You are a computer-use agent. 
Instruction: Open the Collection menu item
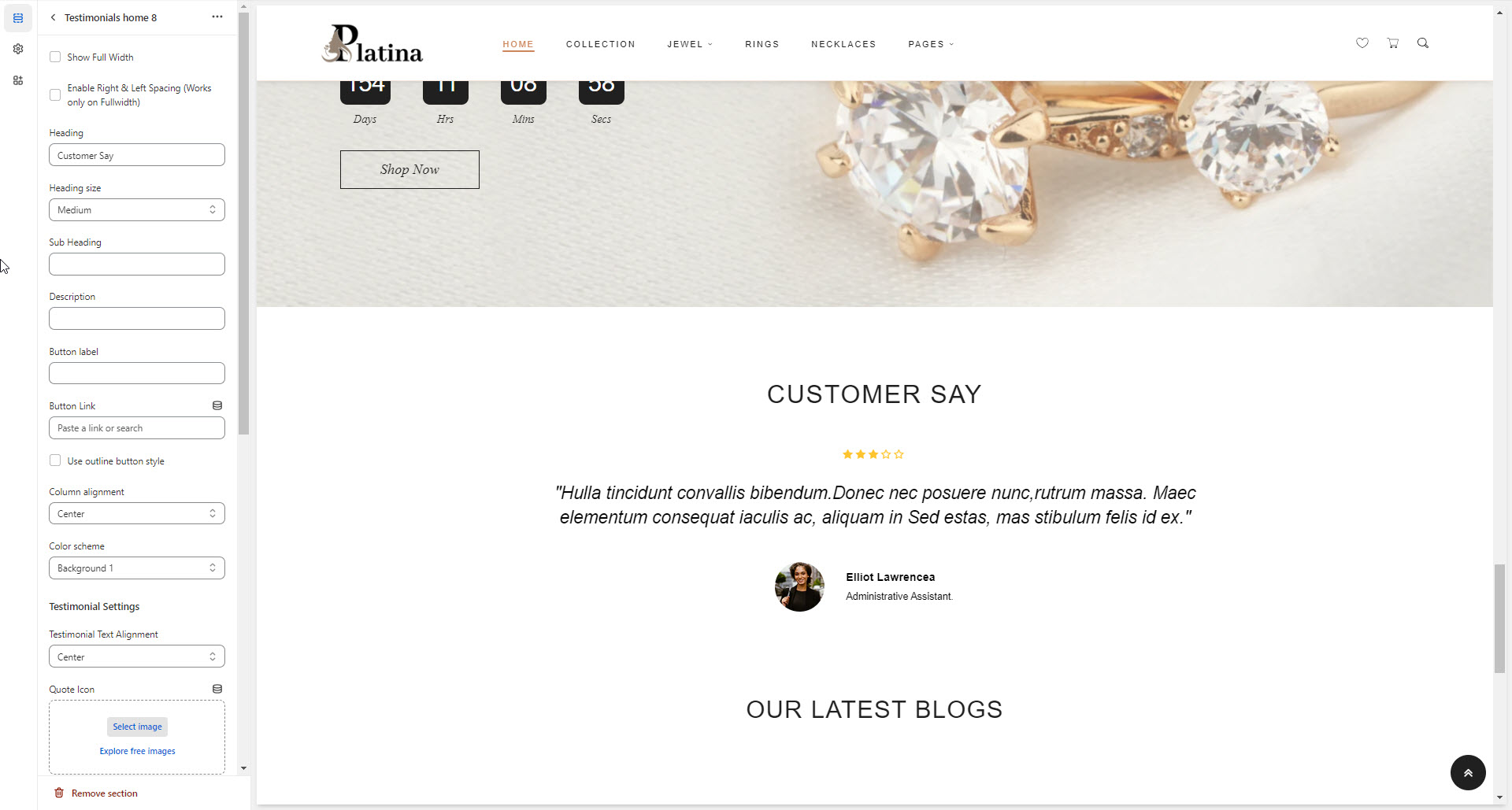coord(601,44)
